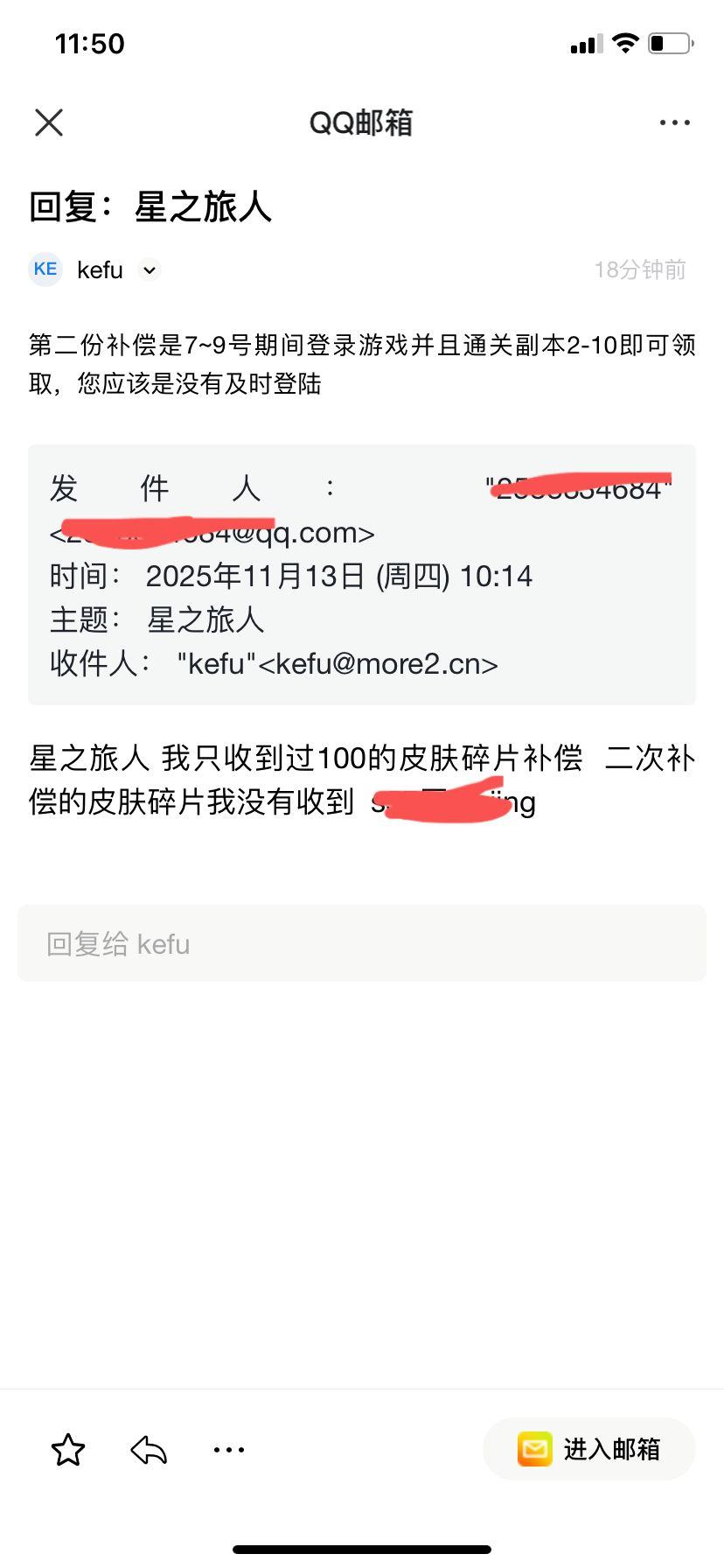Image resolution: width=724 pixels, height=1568 pixels.
Task: Expand sender details chevron next to kefu
Action: coord(150,270)
